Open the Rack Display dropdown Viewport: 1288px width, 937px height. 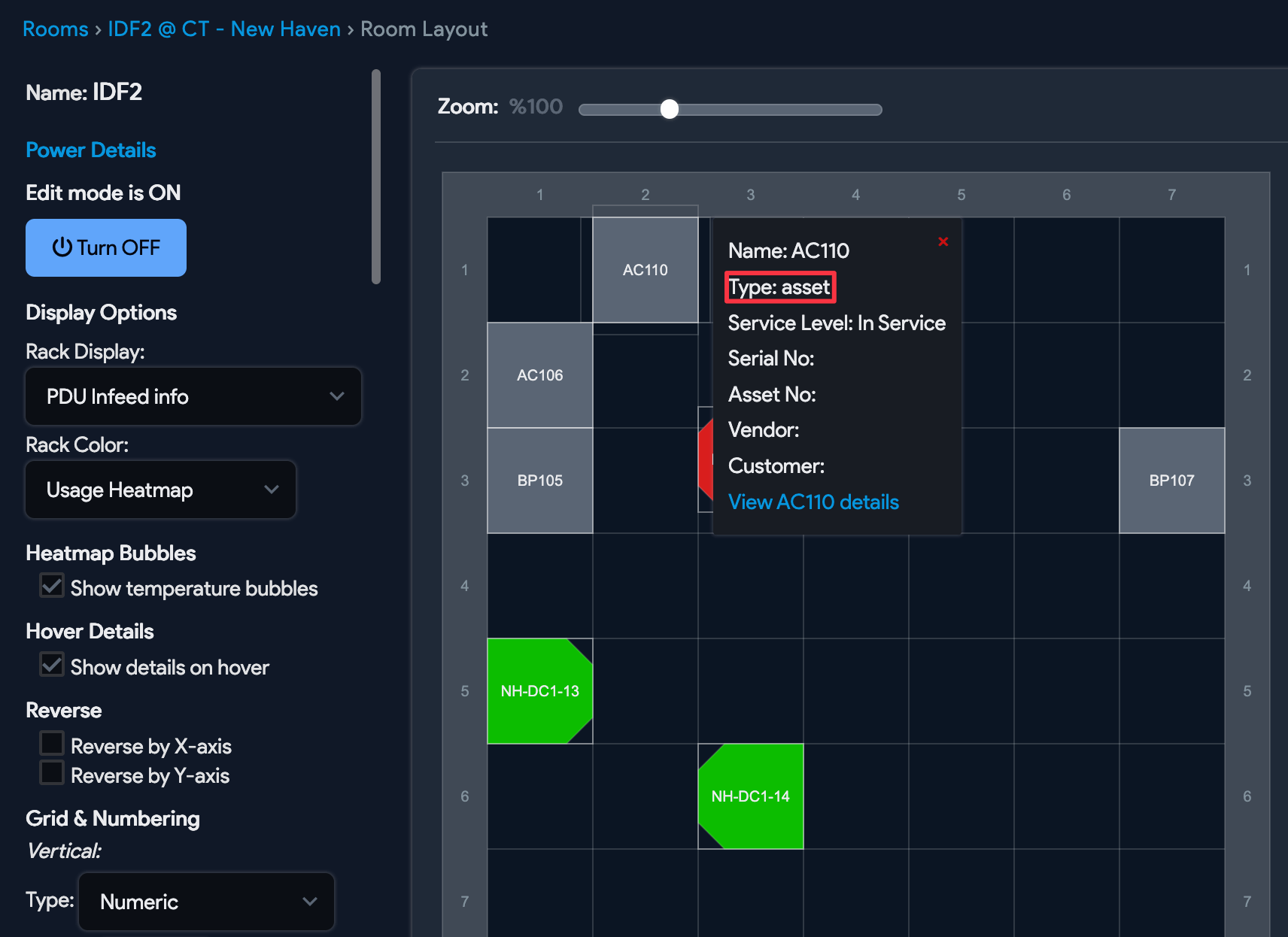pyautogui.click(x=193, y=396)
